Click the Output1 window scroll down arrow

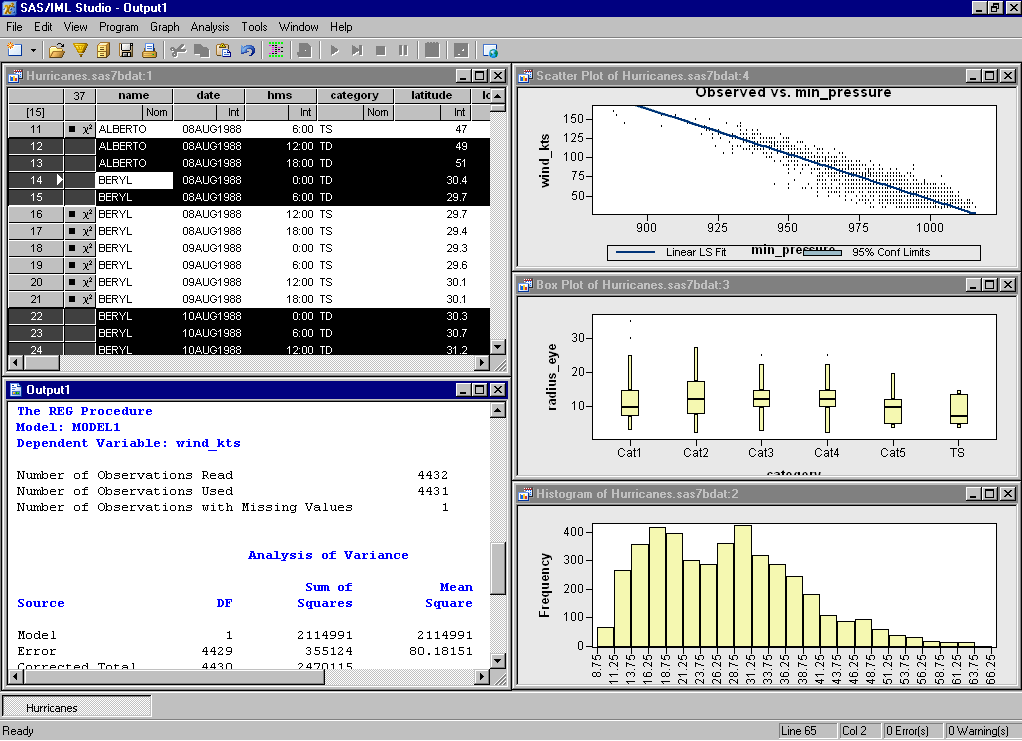[x=497, y=661]
